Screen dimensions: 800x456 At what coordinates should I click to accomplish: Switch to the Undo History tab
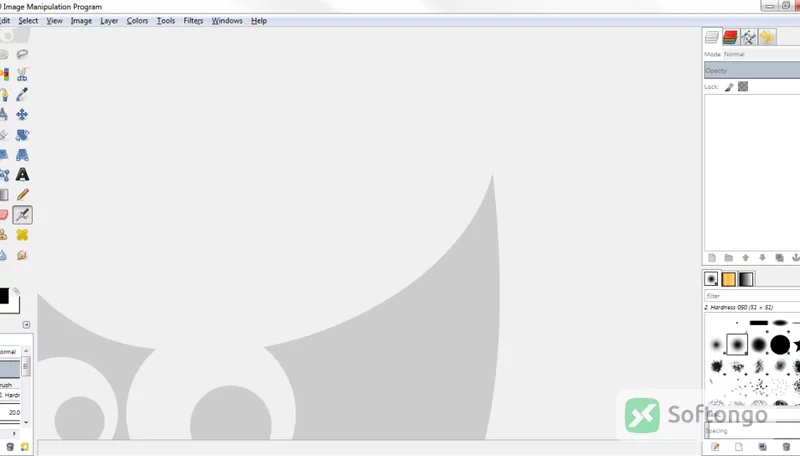pyautogui.click(x=767, y=37)
